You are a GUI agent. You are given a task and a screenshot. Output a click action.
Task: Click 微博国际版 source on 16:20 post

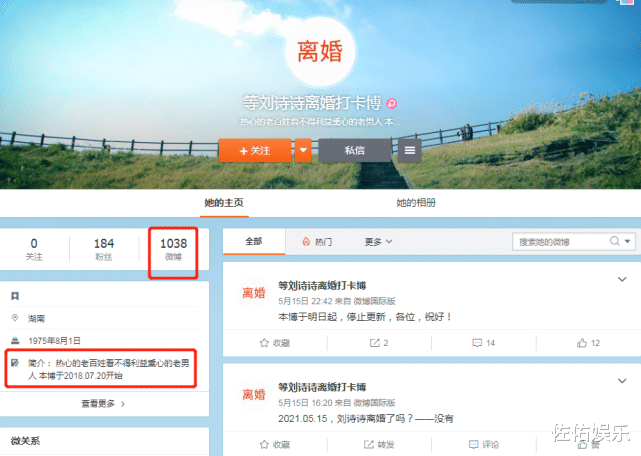click(374, 403)
